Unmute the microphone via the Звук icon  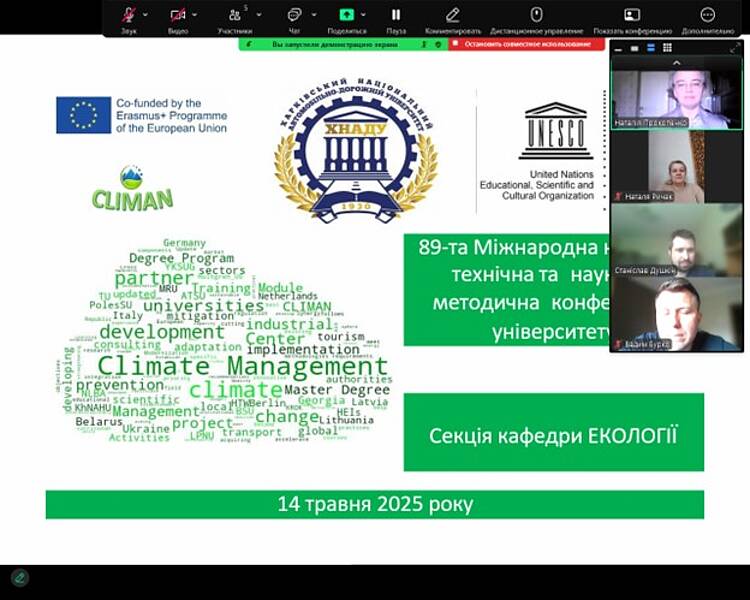pos(128,15)
